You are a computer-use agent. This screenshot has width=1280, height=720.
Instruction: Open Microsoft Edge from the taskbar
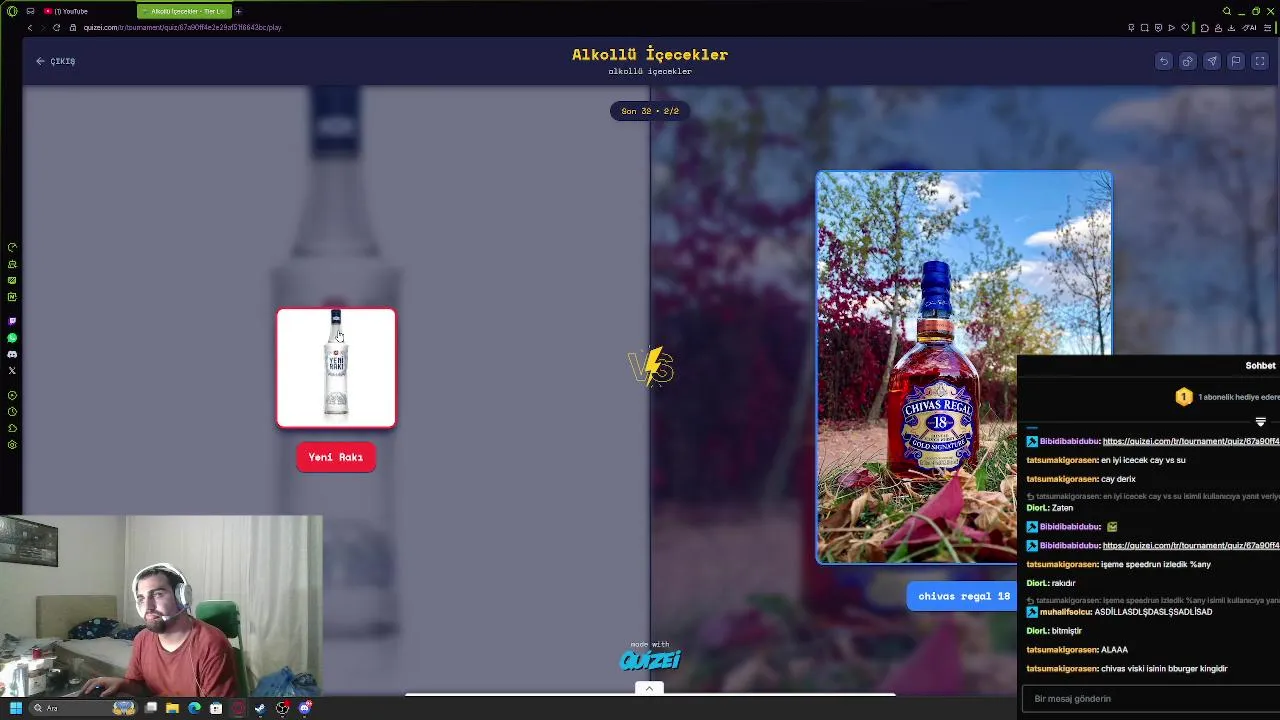[194, 708]
